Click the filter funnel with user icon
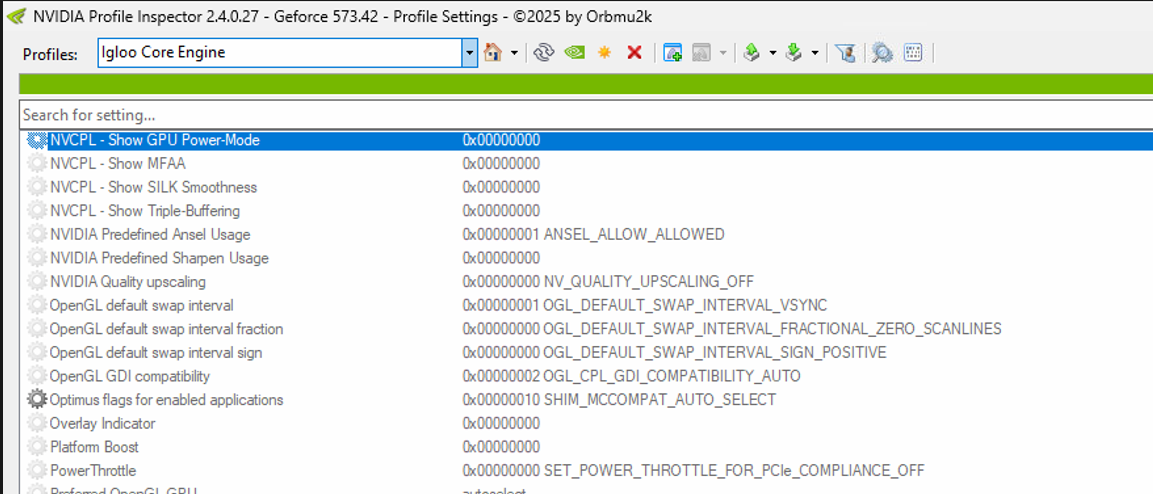Image resolution: width=1153 pixels, height=494 pixels. click(845, 53)
